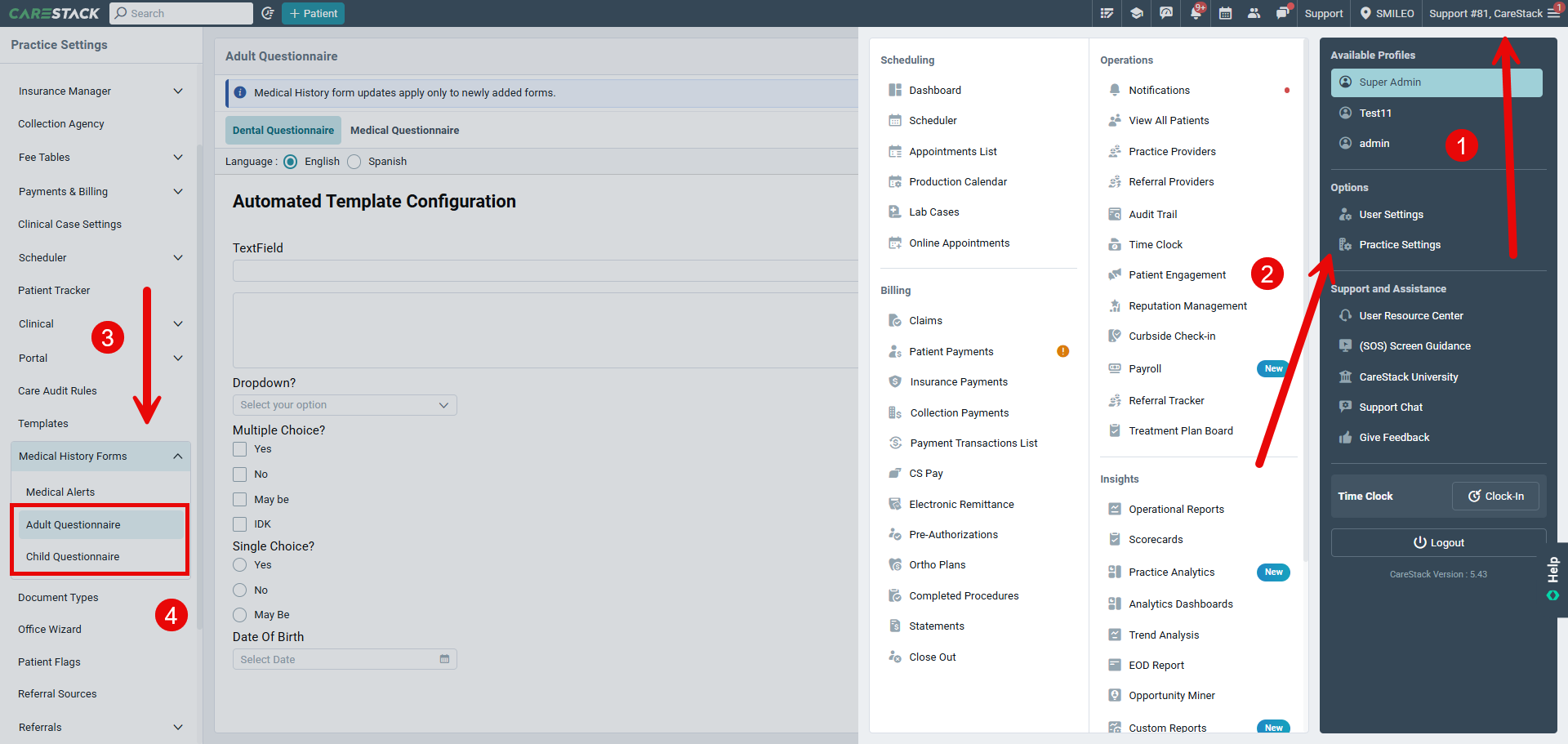Image resolution: width=1568 pixels, height=744 pixels.
Task: Click the + Patient button
Action: tap(313, 13)
